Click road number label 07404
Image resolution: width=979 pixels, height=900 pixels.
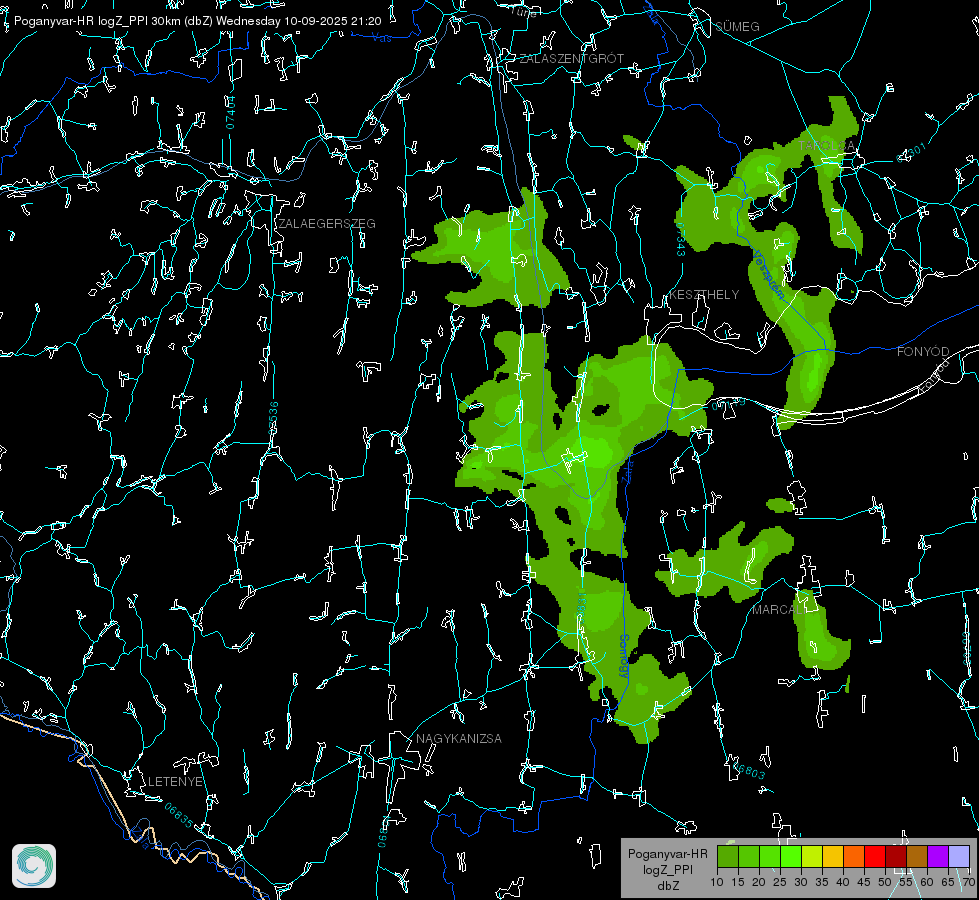point(230,112)
